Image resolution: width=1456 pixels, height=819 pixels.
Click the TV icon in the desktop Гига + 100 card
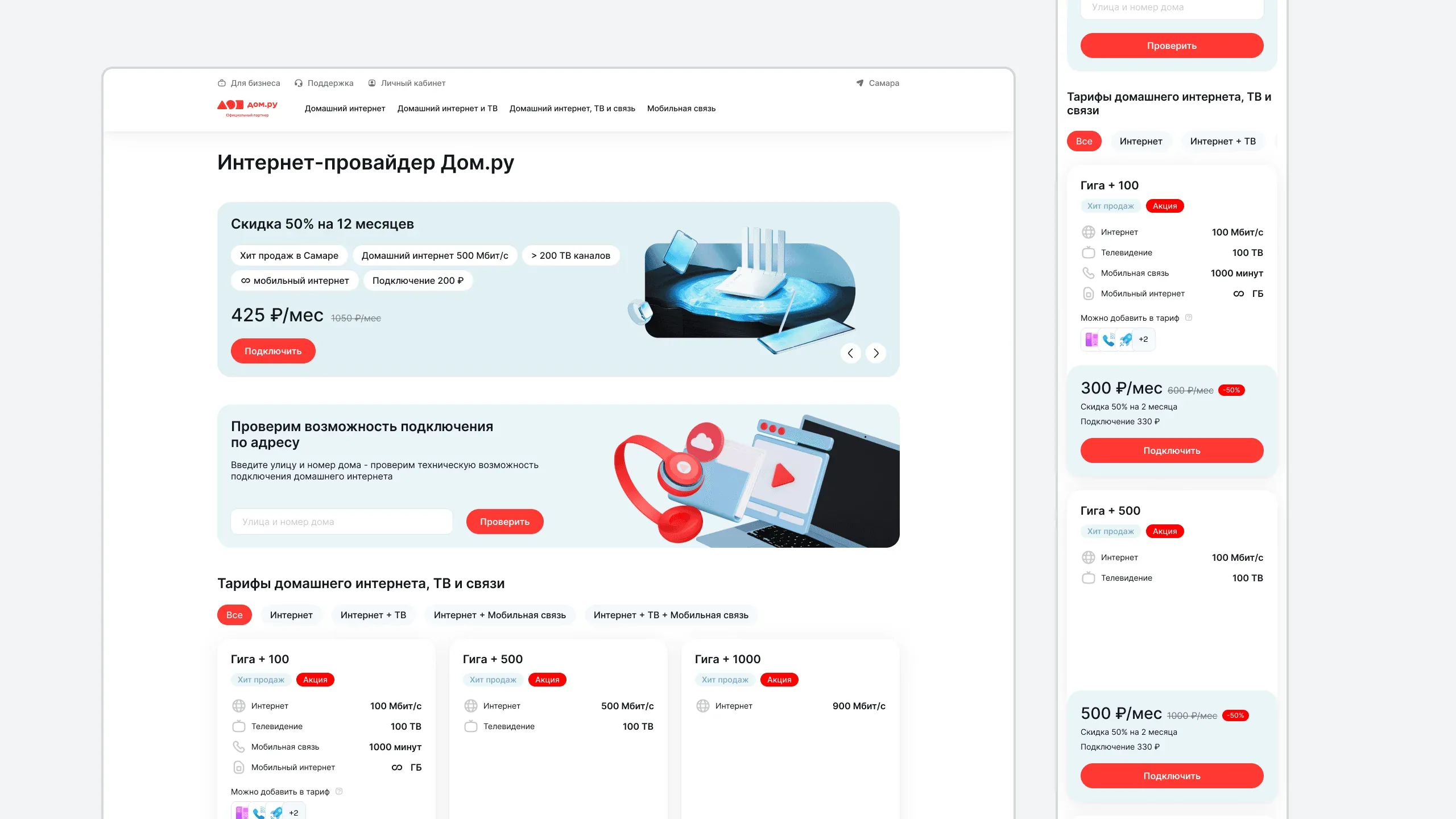pyautogui.click(x=239, y=726)
